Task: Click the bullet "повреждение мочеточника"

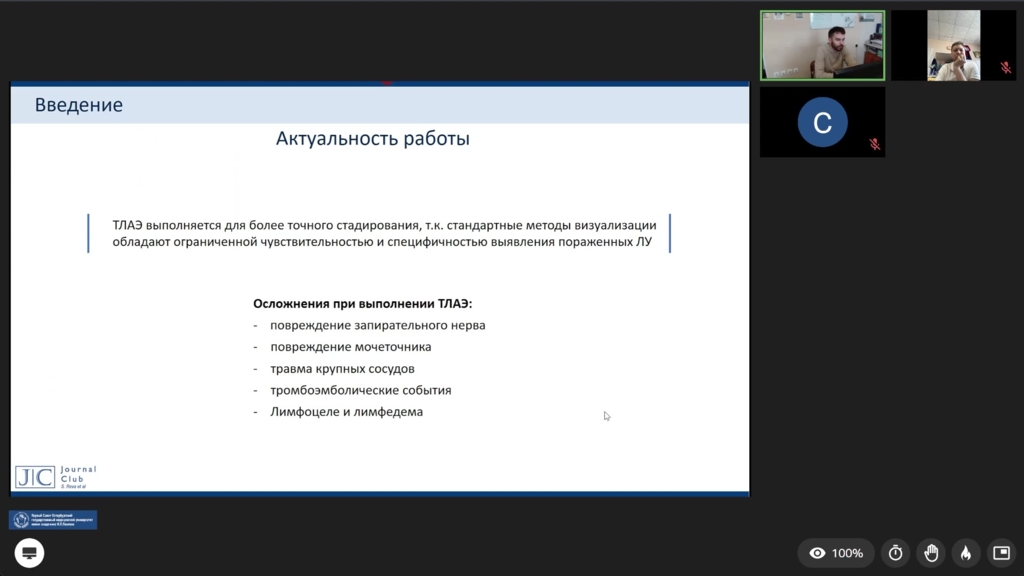Action: pyautogui.click(x=350, y=347)
